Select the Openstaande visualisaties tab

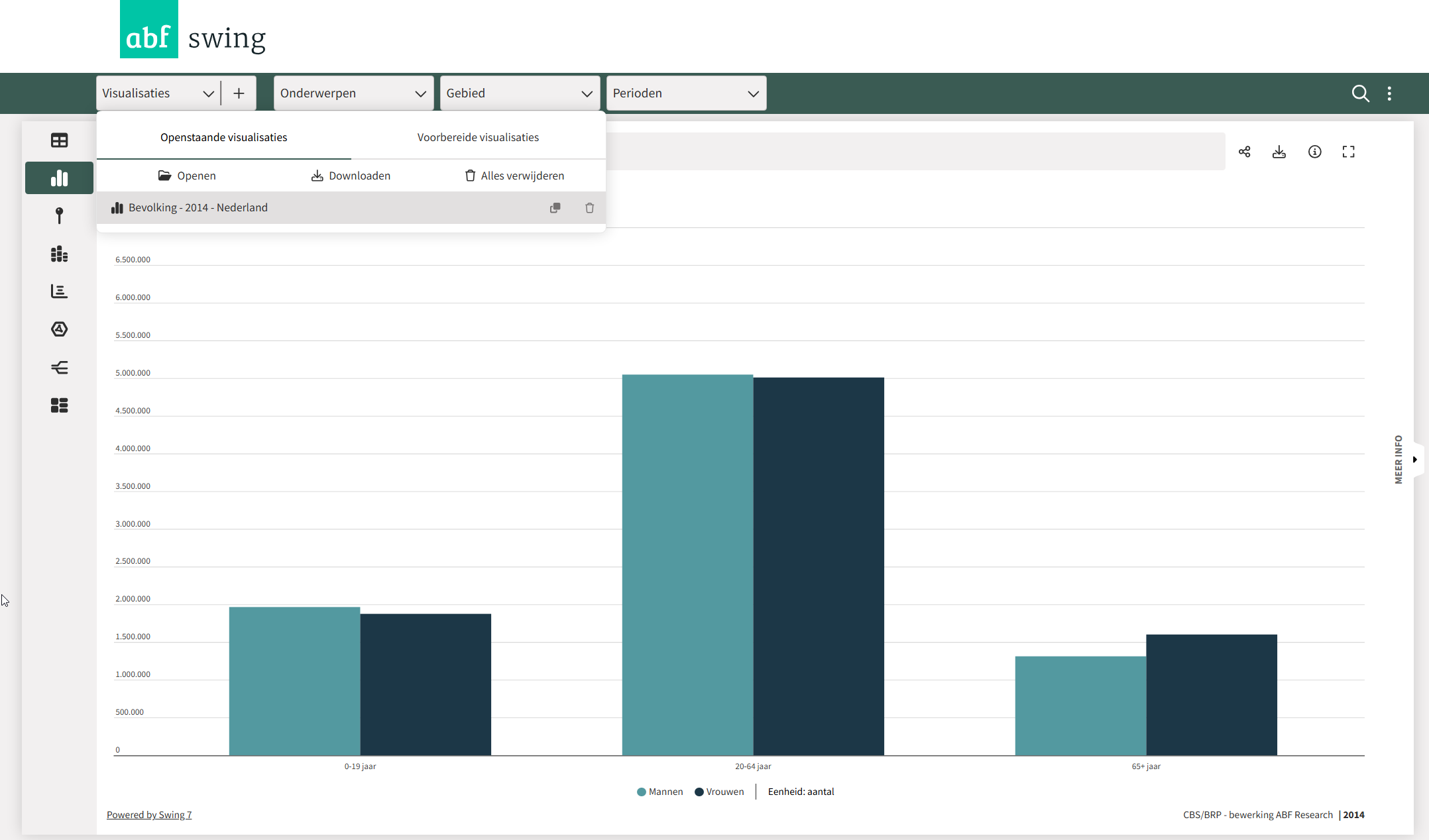[x=223, y=137]
